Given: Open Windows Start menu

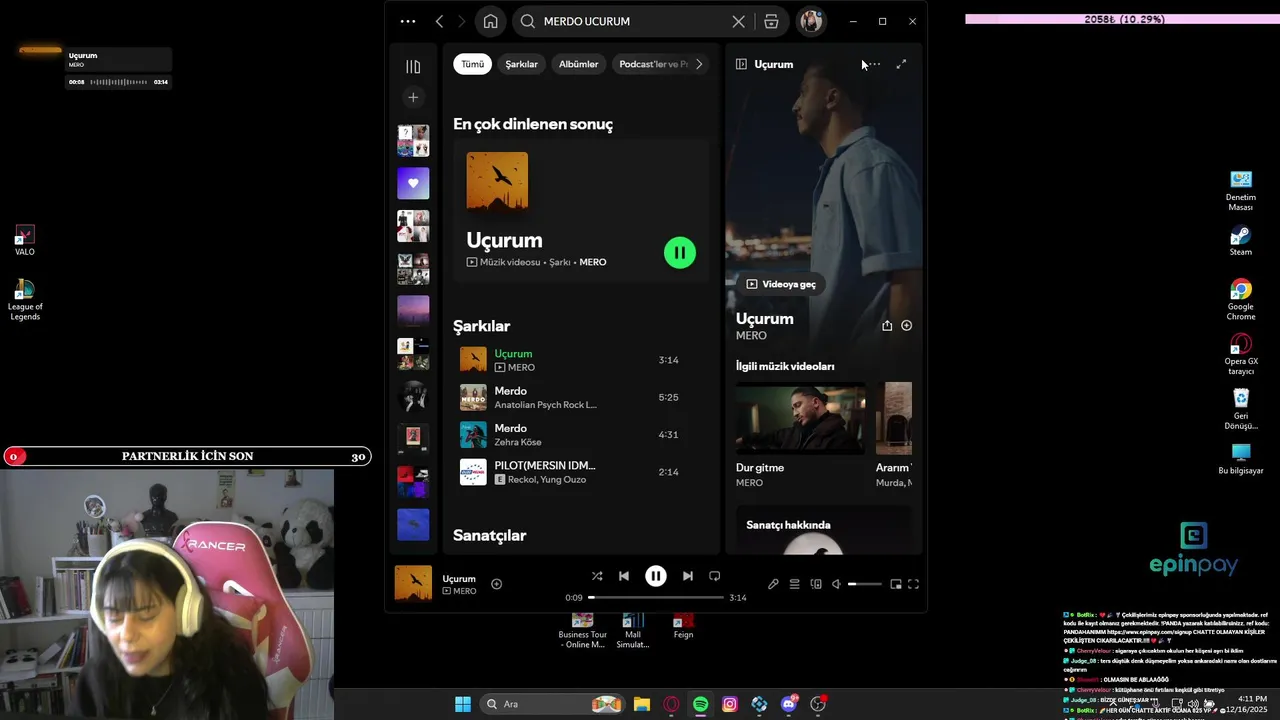Looking at the screenshot, I should point(463,704).
